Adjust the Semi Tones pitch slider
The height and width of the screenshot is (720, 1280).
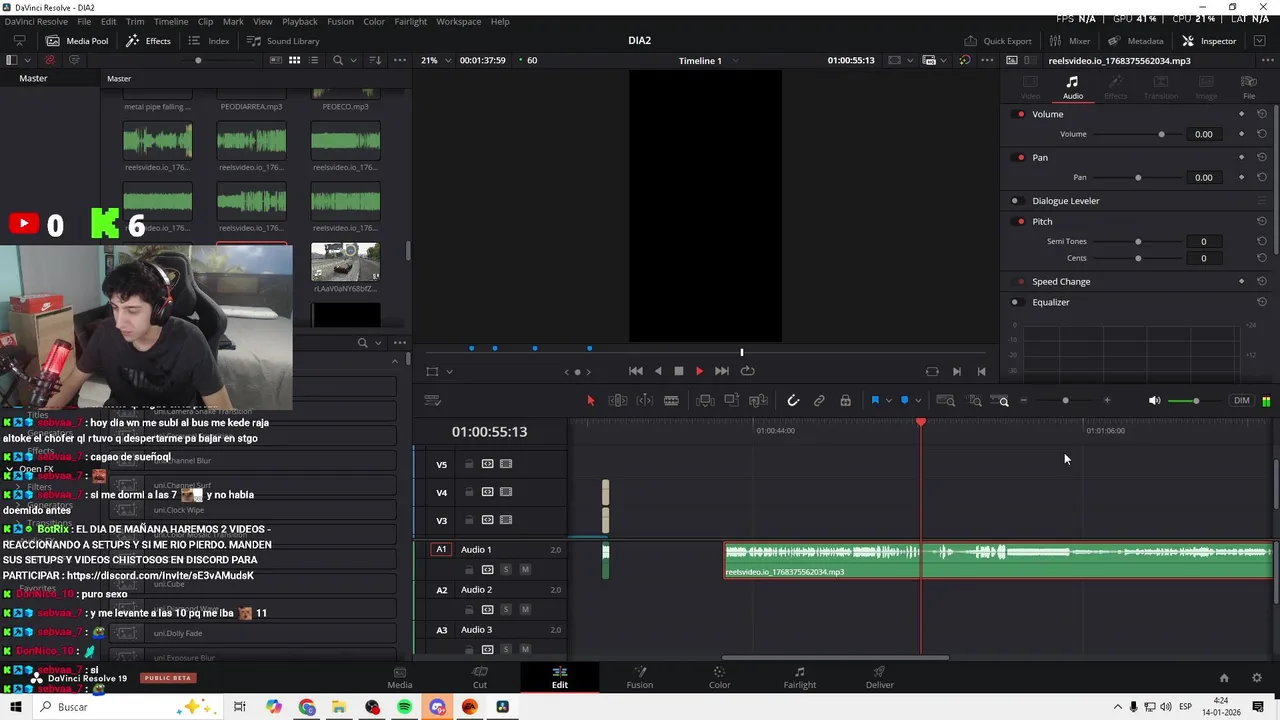pos(1138,241)
